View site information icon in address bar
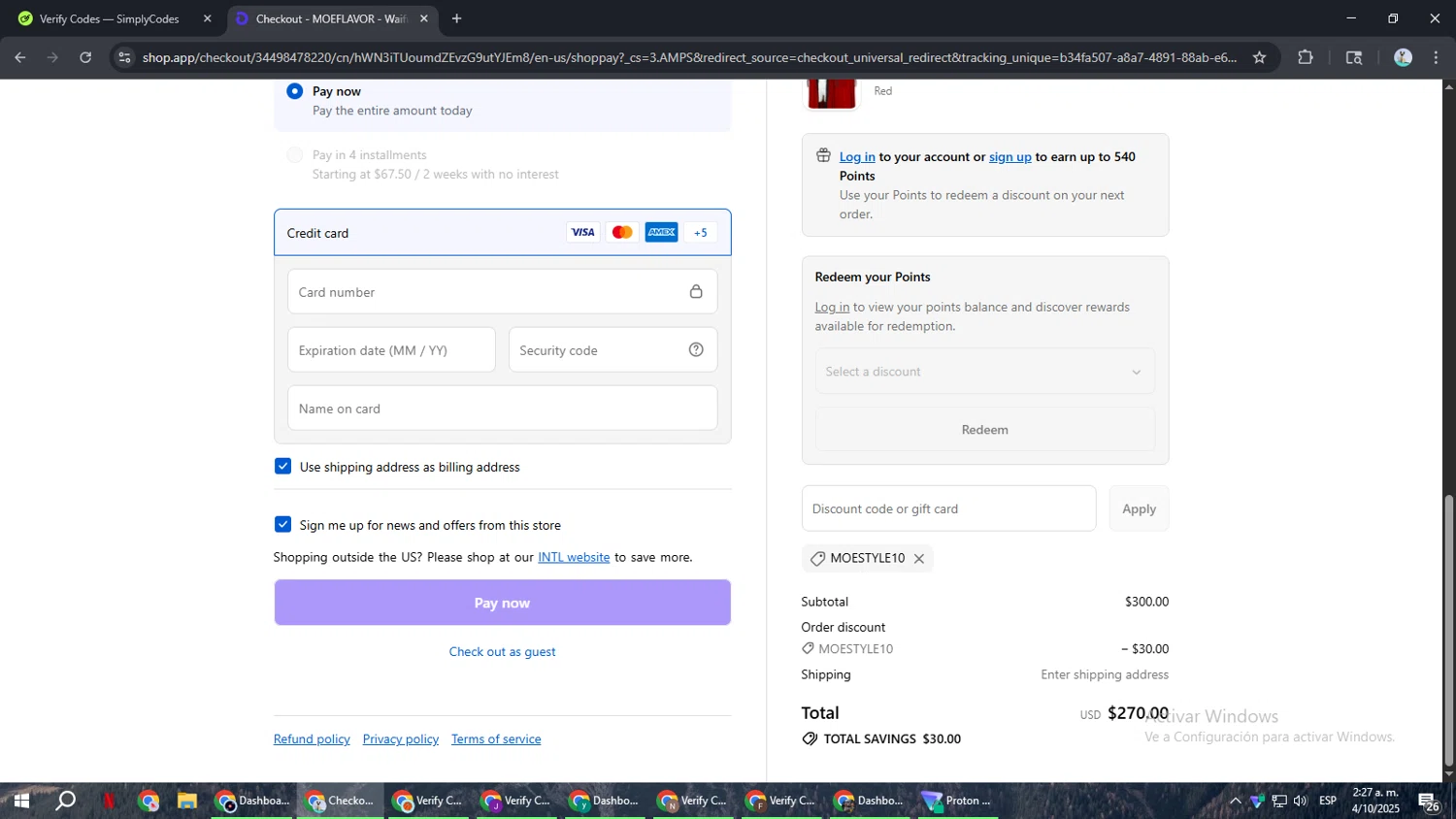 pos(123,57)
